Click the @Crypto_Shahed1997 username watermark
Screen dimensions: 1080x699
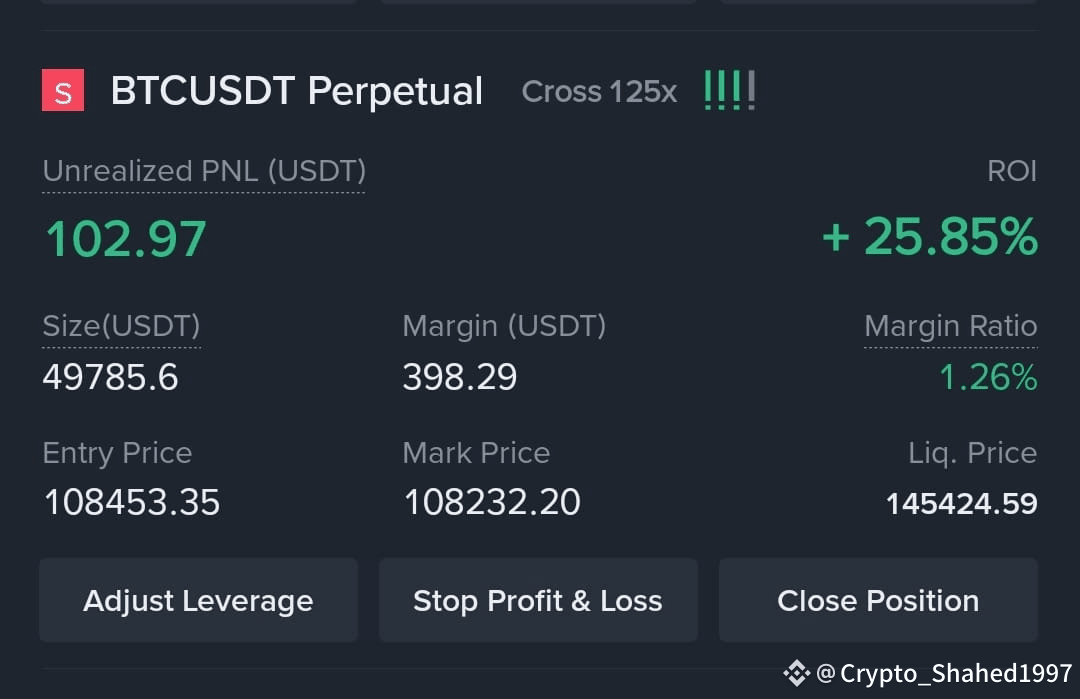pos(944,673)
